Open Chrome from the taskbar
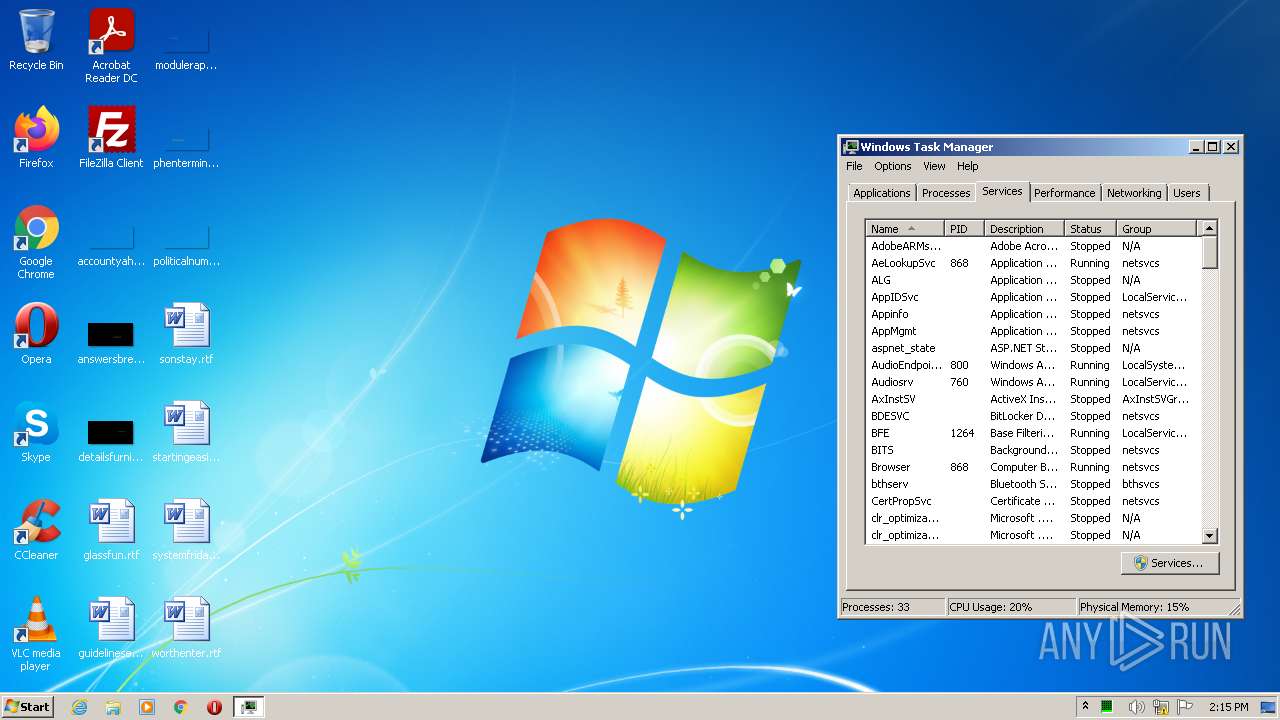Screen dimensions: 1280x720 (x=181, y=707)
